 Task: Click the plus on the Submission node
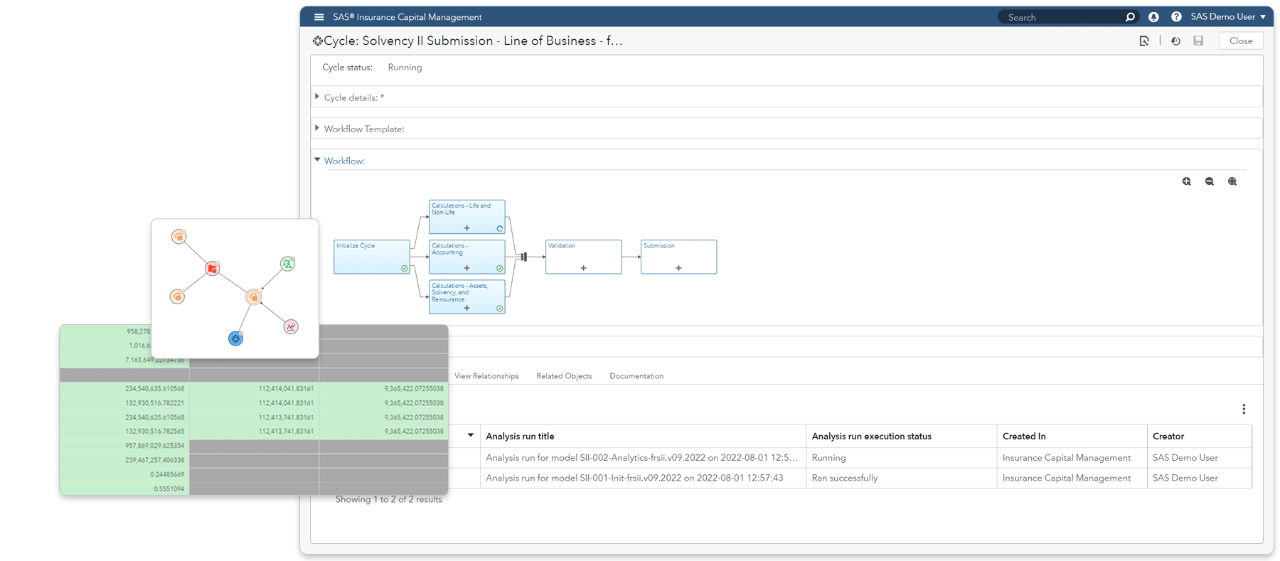679,268
